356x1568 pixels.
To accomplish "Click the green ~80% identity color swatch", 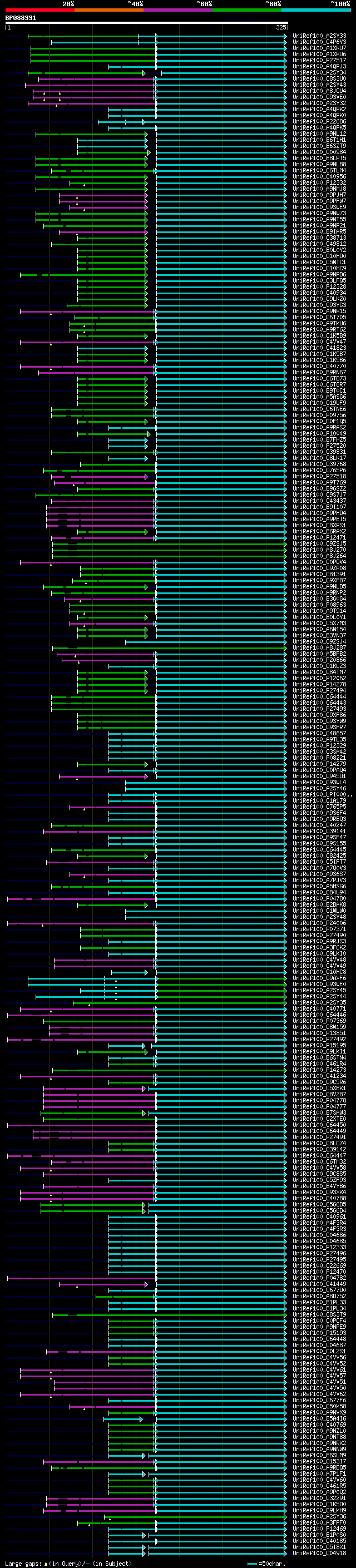I will click(x=247, y=10).
